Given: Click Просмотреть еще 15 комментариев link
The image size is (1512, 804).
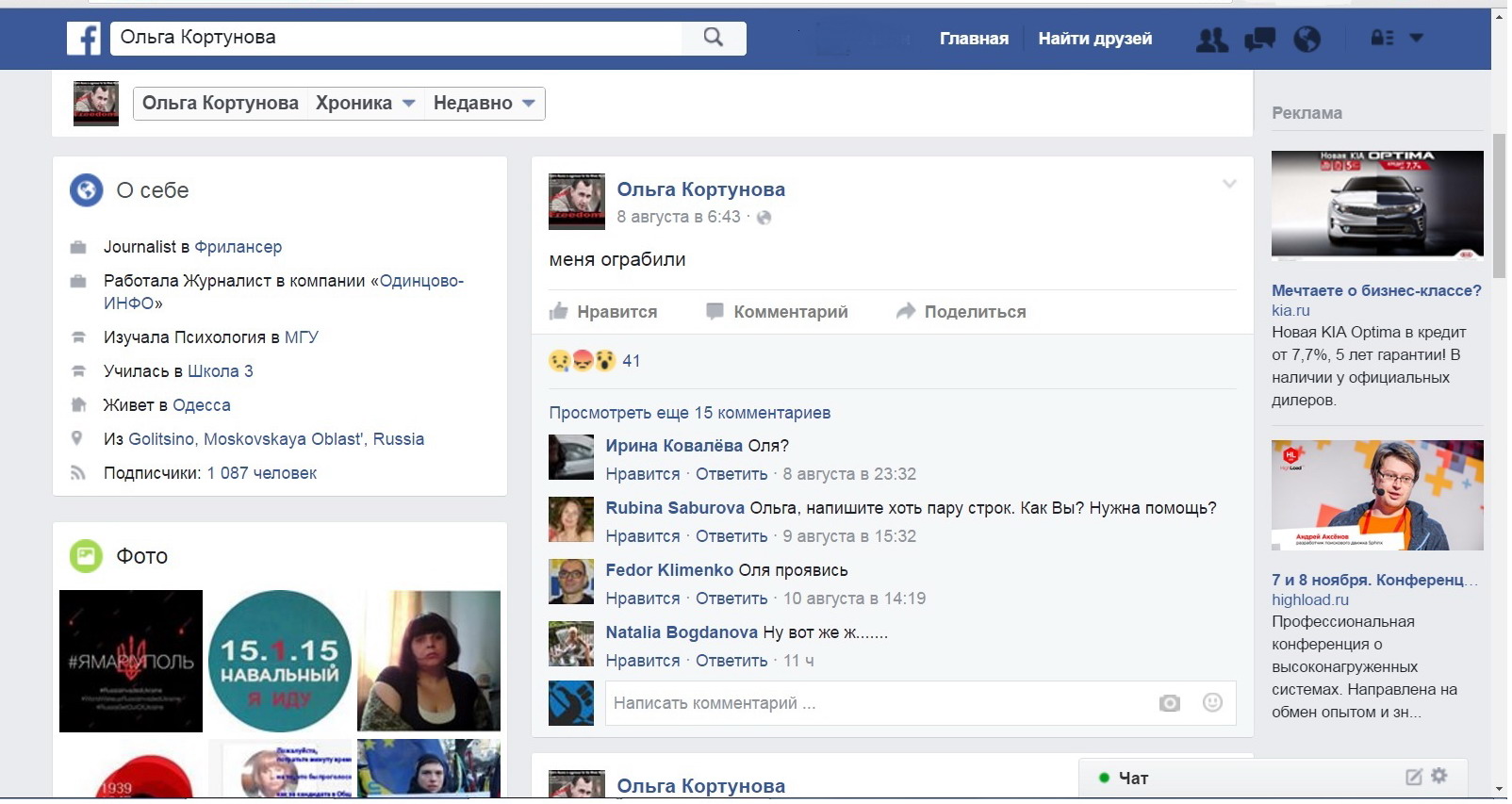Looking at the screenshot, I should [x=689, y=413].
